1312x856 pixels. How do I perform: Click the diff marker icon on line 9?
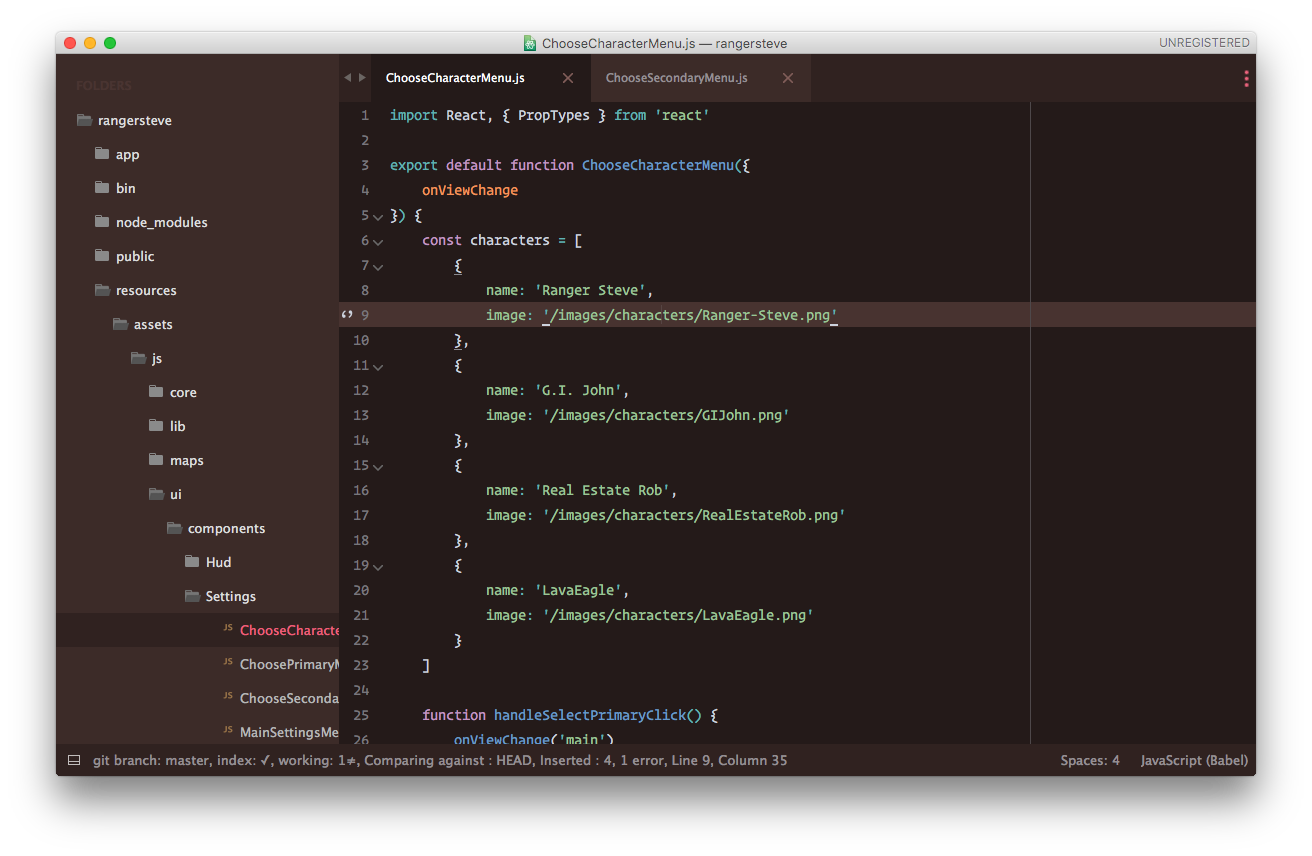pyautogui.click(x=347, y=315)
